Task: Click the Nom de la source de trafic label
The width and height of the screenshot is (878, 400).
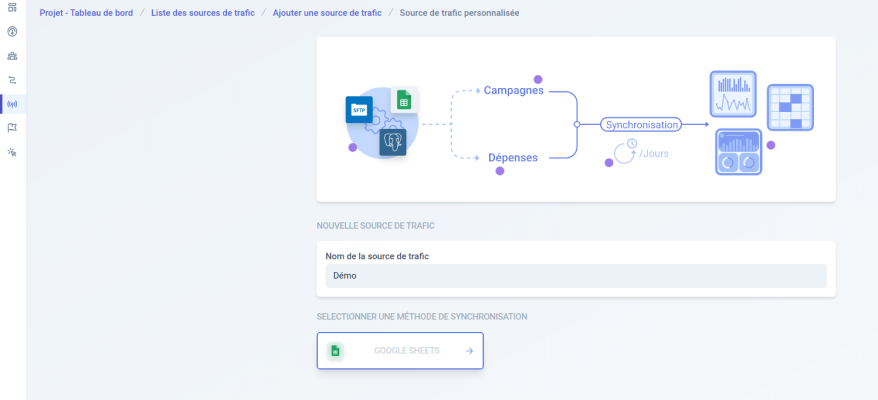Action: [x=377, y=256]
